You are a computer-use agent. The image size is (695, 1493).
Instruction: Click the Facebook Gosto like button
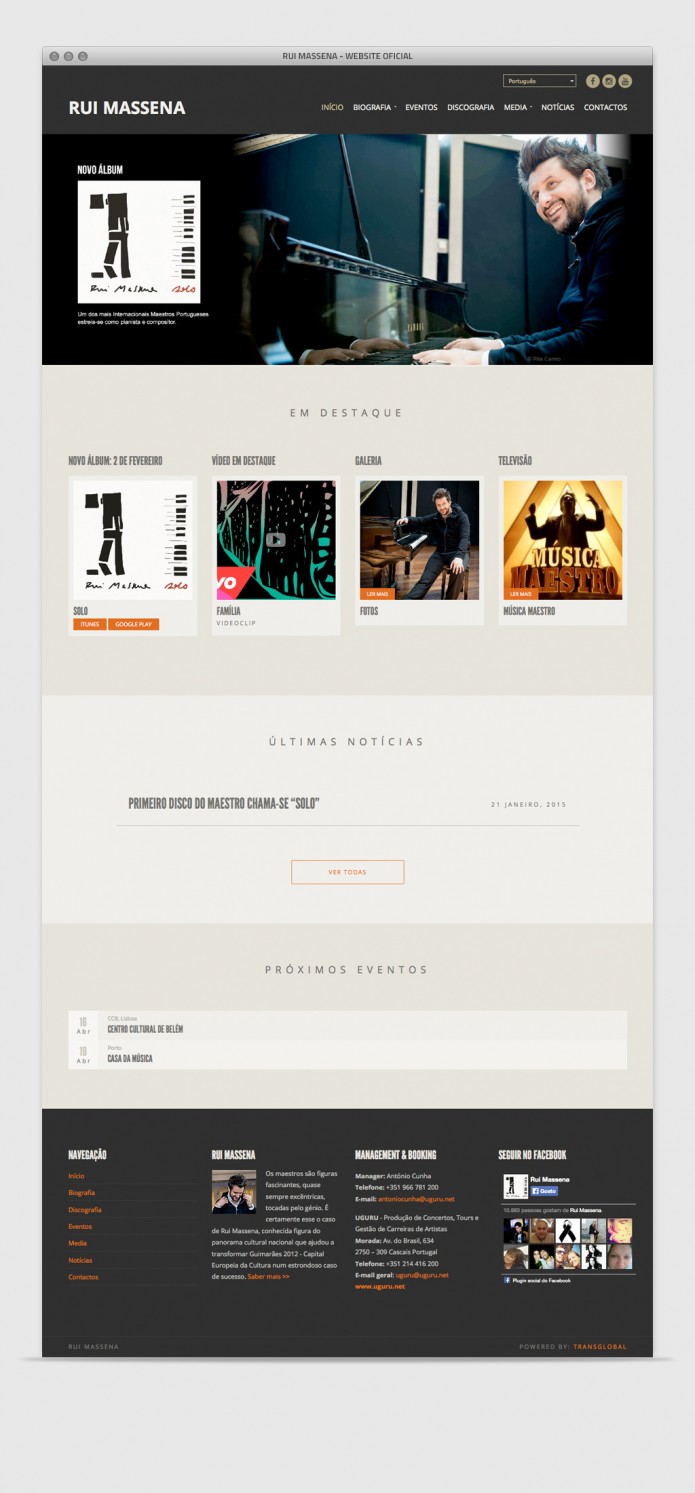[x=545, y=1191]
